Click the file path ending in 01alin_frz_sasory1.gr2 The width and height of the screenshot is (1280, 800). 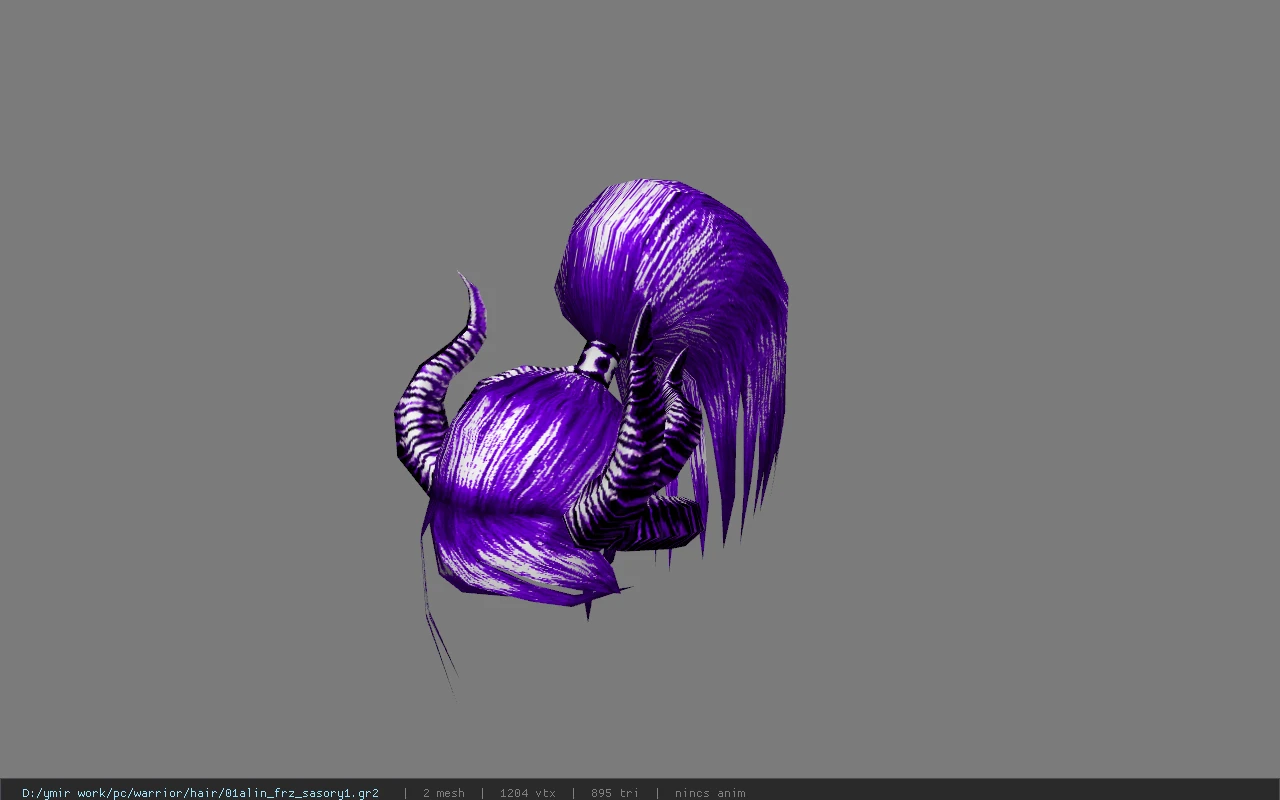point(200,793)
